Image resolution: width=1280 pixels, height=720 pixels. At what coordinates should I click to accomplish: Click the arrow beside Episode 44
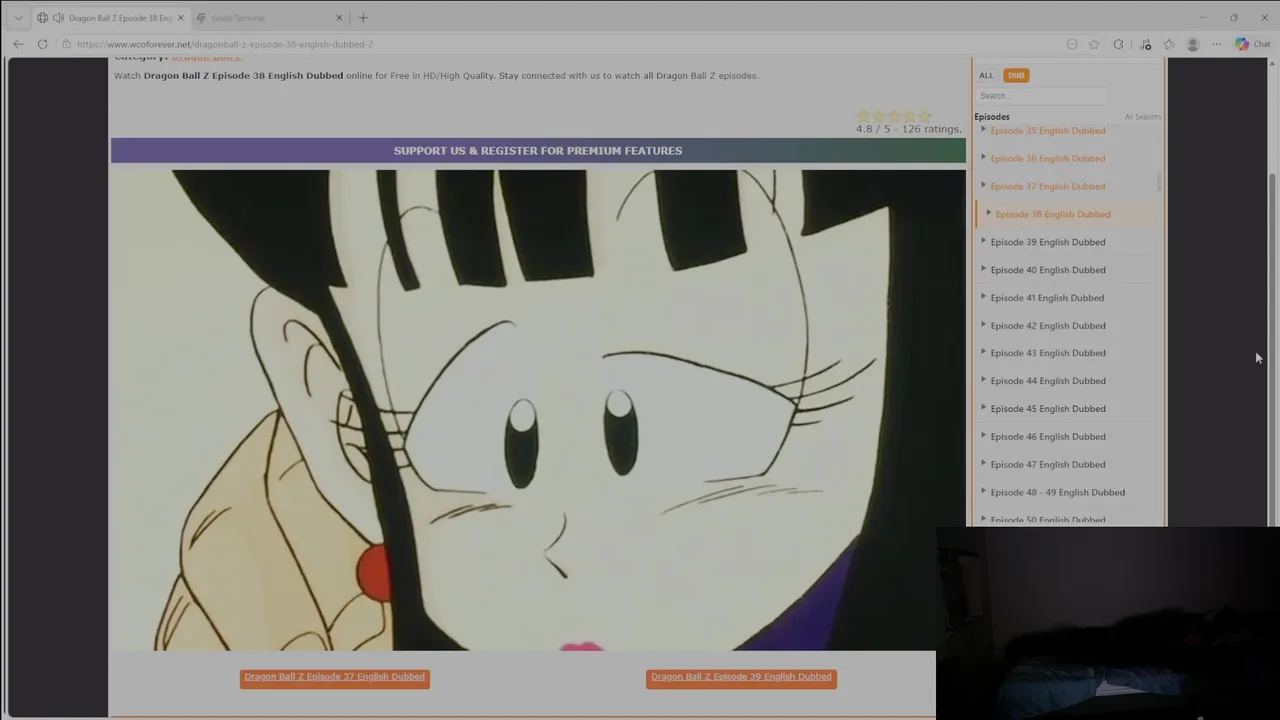(x=983, y=380)
